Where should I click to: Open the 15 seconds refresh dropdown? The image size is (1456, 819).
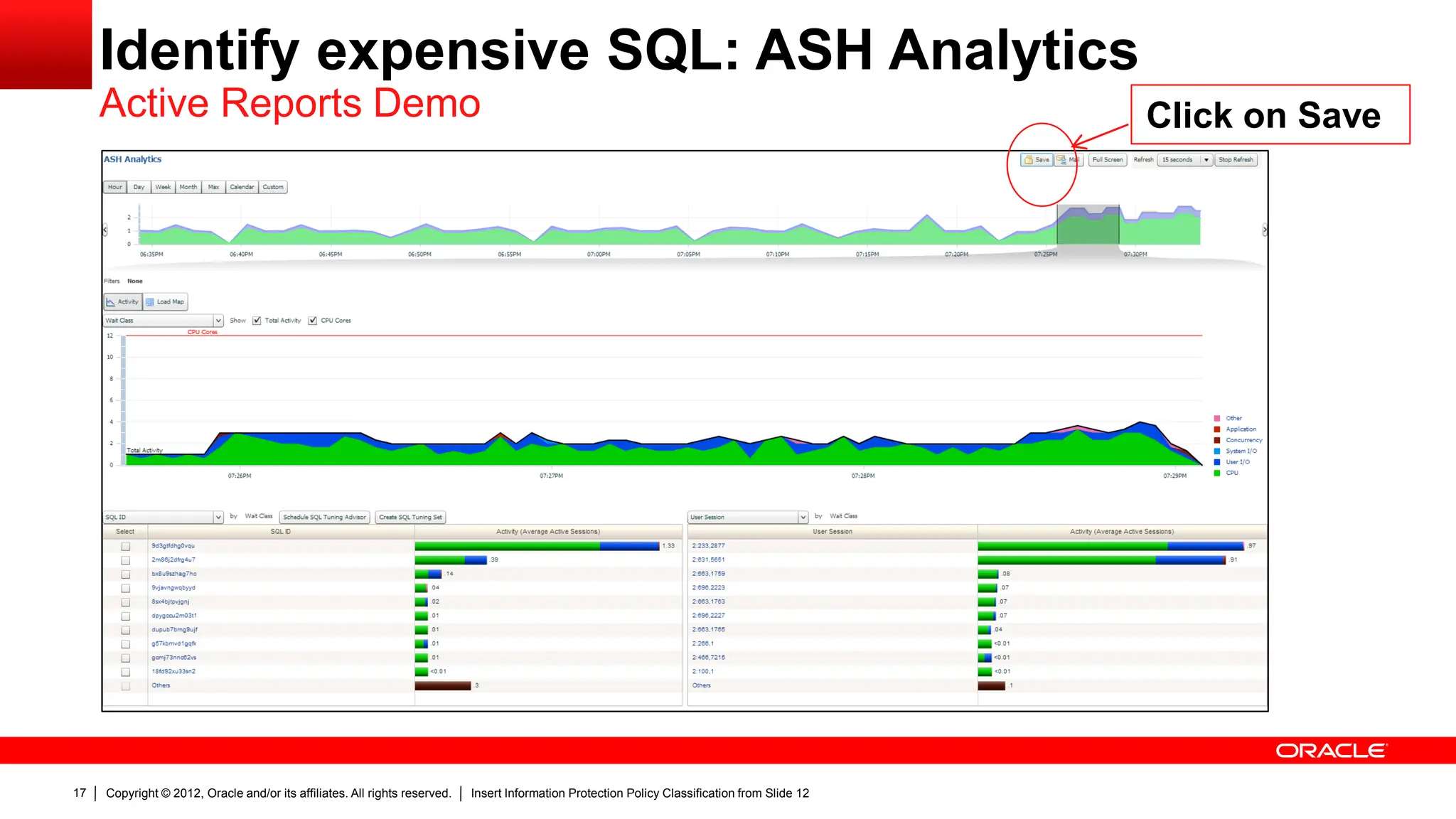(1206, 160)
